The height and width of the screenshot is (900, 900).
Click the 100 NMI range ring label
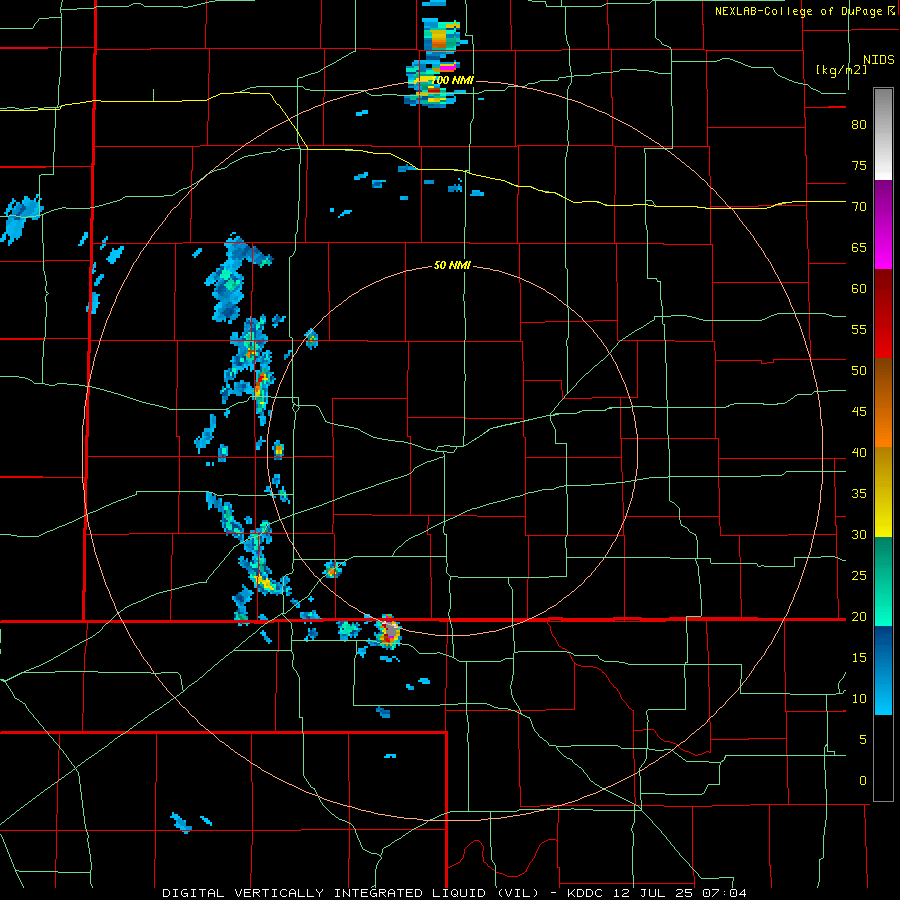point(452,80)
